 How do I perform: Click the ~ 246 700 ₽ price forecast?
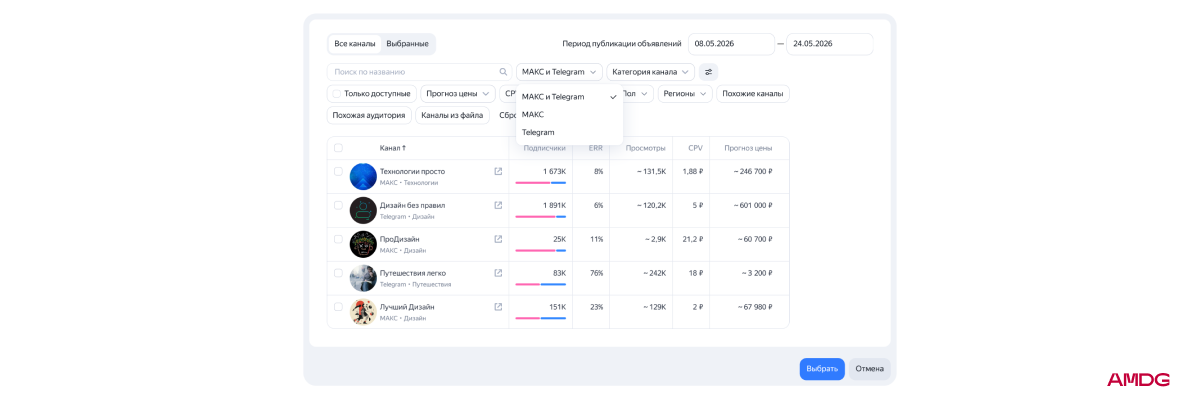(755, 171)
